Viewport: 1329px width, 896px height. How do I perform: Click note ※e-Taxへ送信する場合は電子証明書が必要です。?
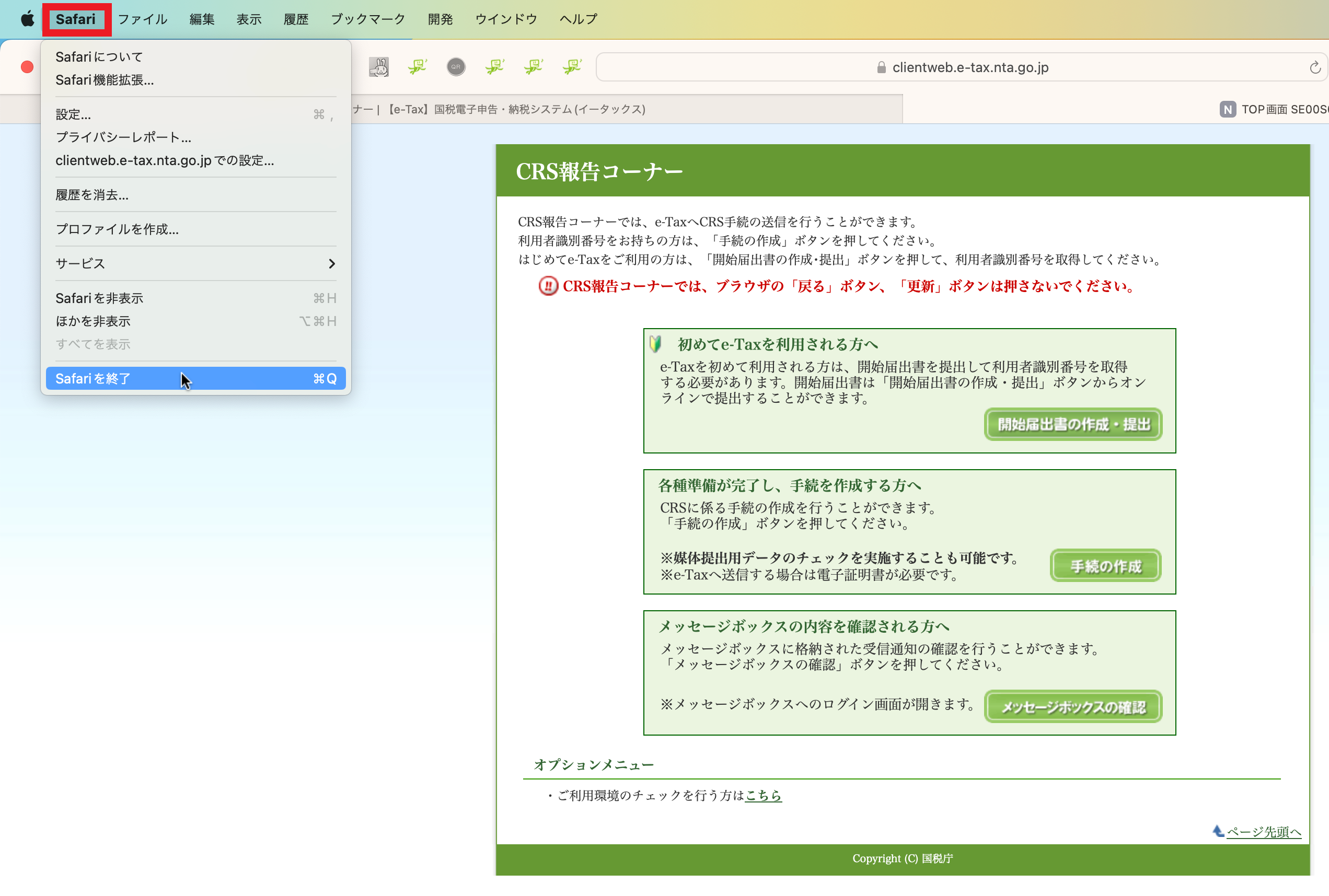811,575
